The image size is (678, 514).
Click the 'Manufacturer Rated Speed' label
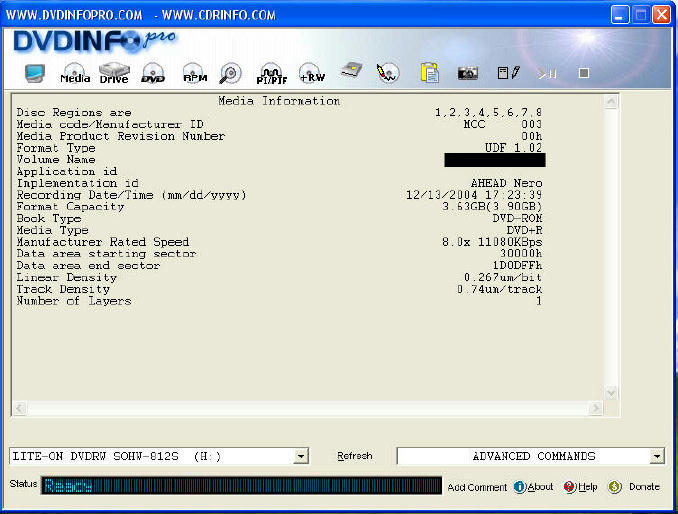tap(103, 242)
